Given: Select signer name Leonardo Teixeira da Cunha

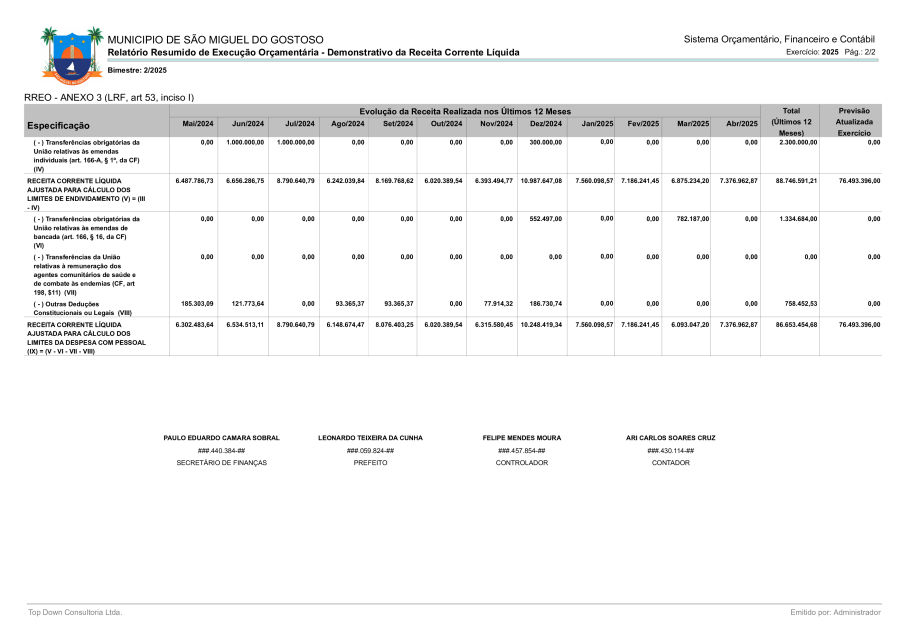Looking at the screenshot, I should (370, 438).
